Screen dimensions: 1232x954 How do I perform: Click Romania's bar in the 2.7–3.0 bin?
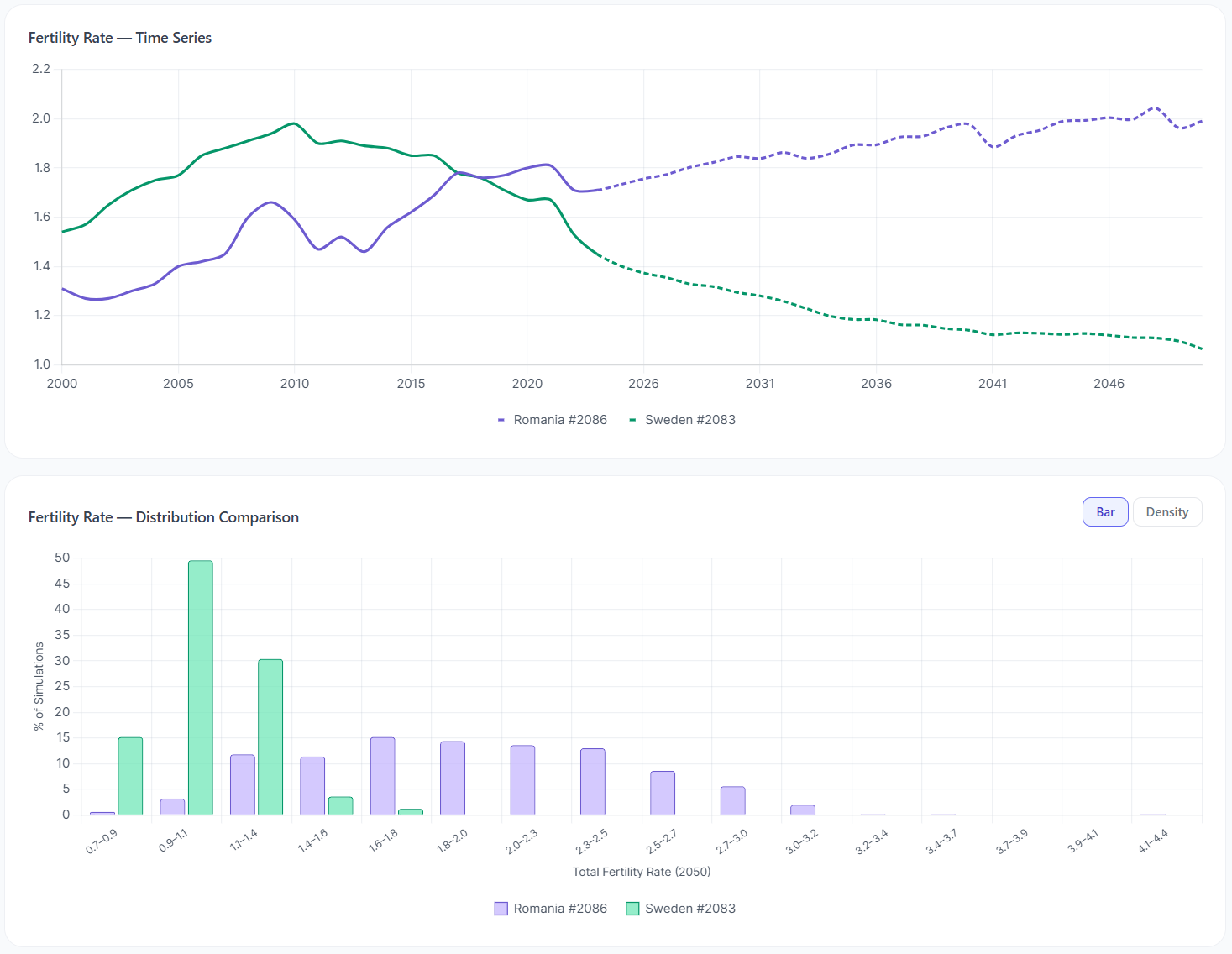tap(732, 801)
